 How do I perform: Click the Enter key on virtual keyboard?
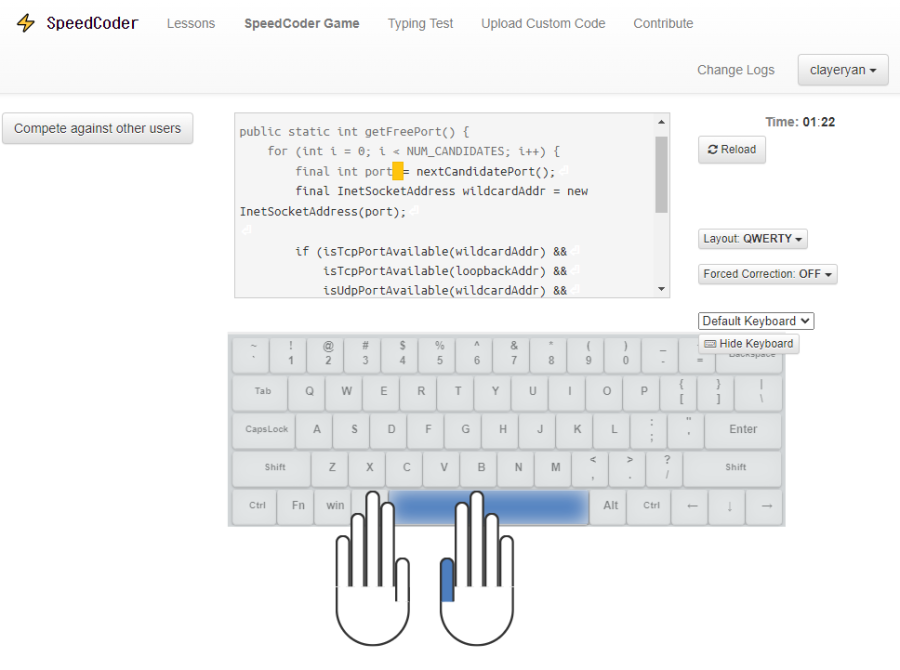pyautogui.click(x=743, y=429)
